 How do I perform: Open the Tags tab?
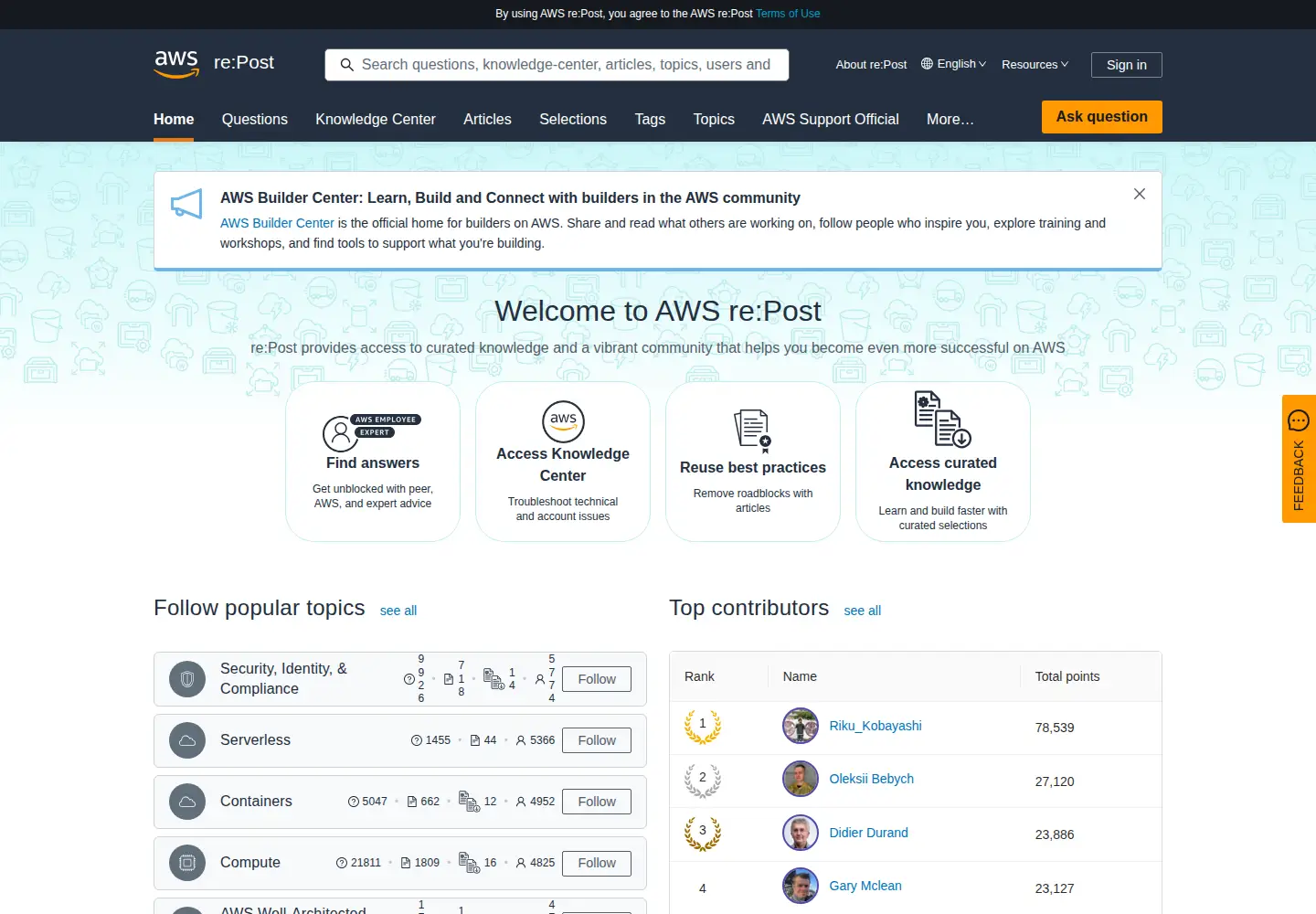click(x=650, y=119)
